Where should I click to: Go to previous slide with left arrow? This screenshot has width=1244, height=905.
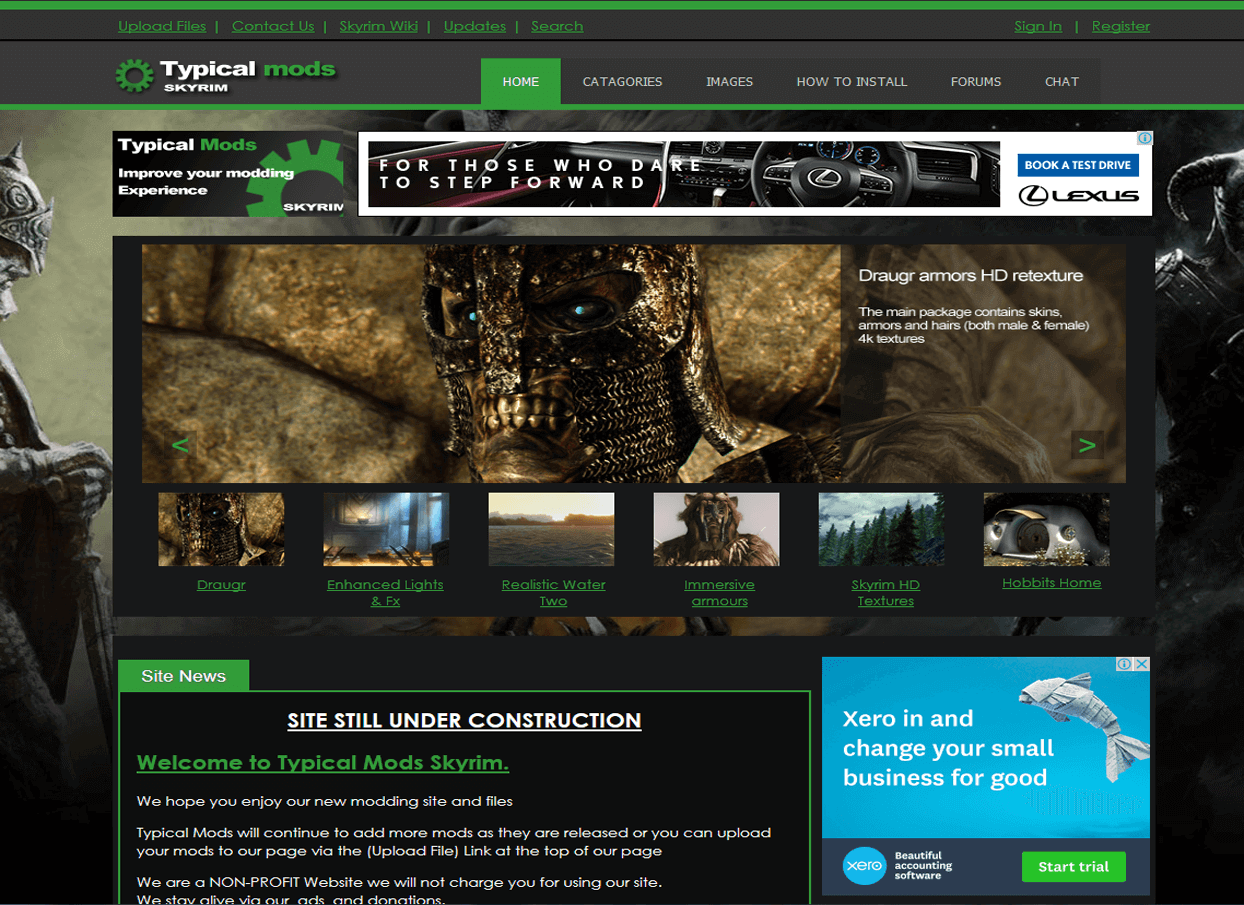tap(180, 445)
